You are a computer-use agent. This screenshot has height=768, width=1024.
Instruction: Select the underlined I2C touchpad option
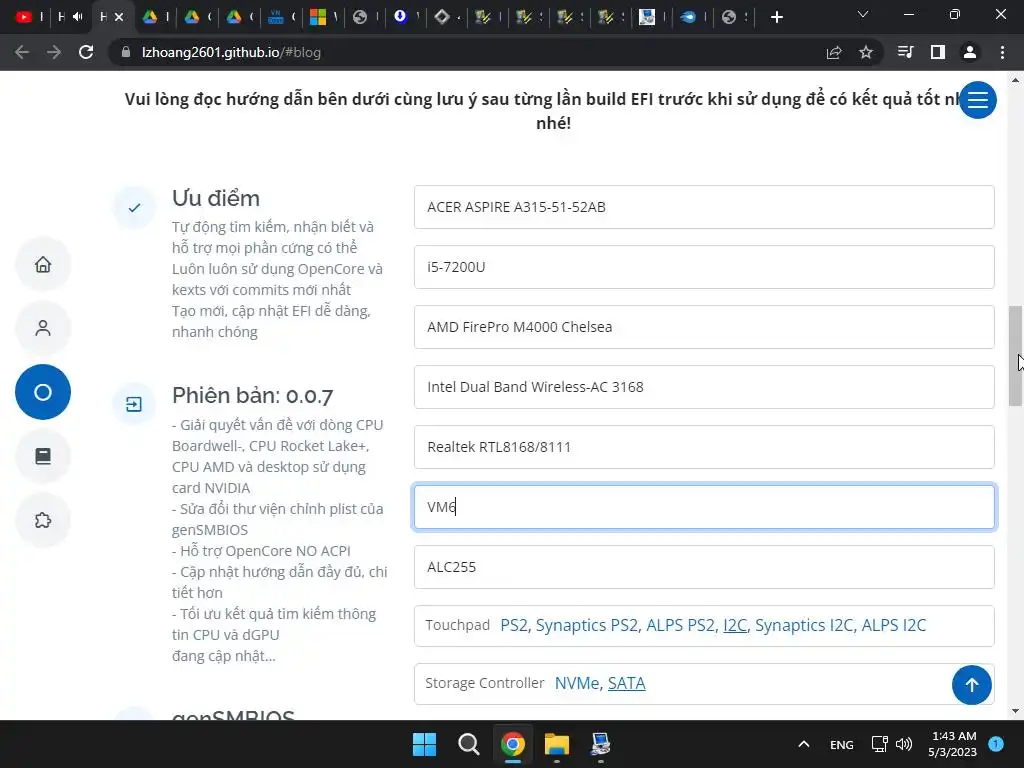point(735,625)
